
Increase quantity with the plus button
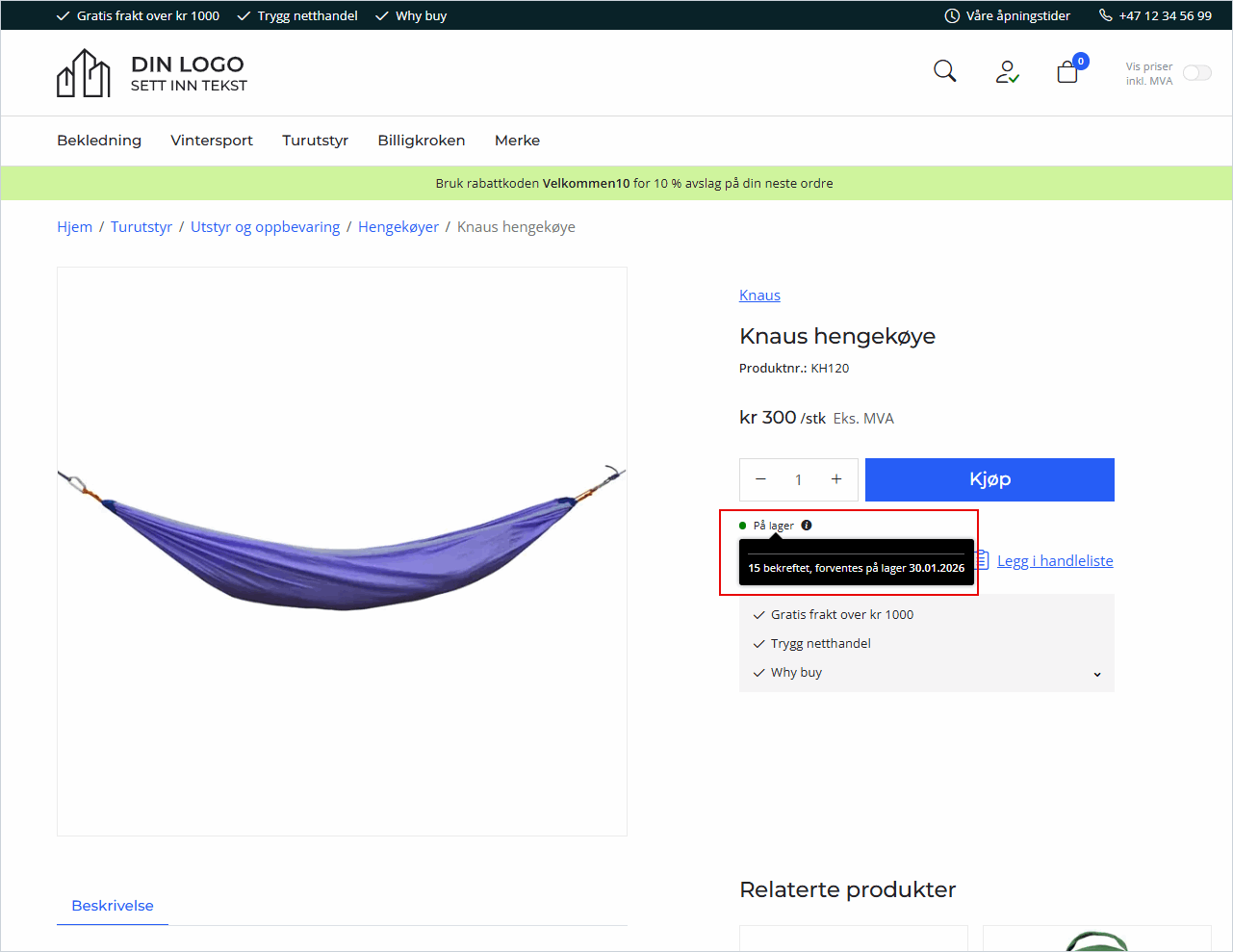(x=836, y=479)
